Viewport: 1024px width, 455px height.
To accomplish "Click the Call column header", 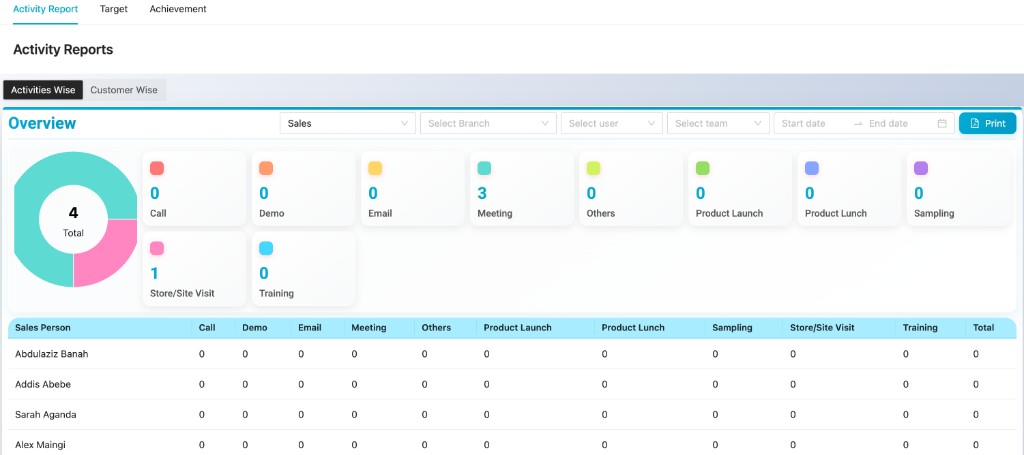I will (207, 328).
